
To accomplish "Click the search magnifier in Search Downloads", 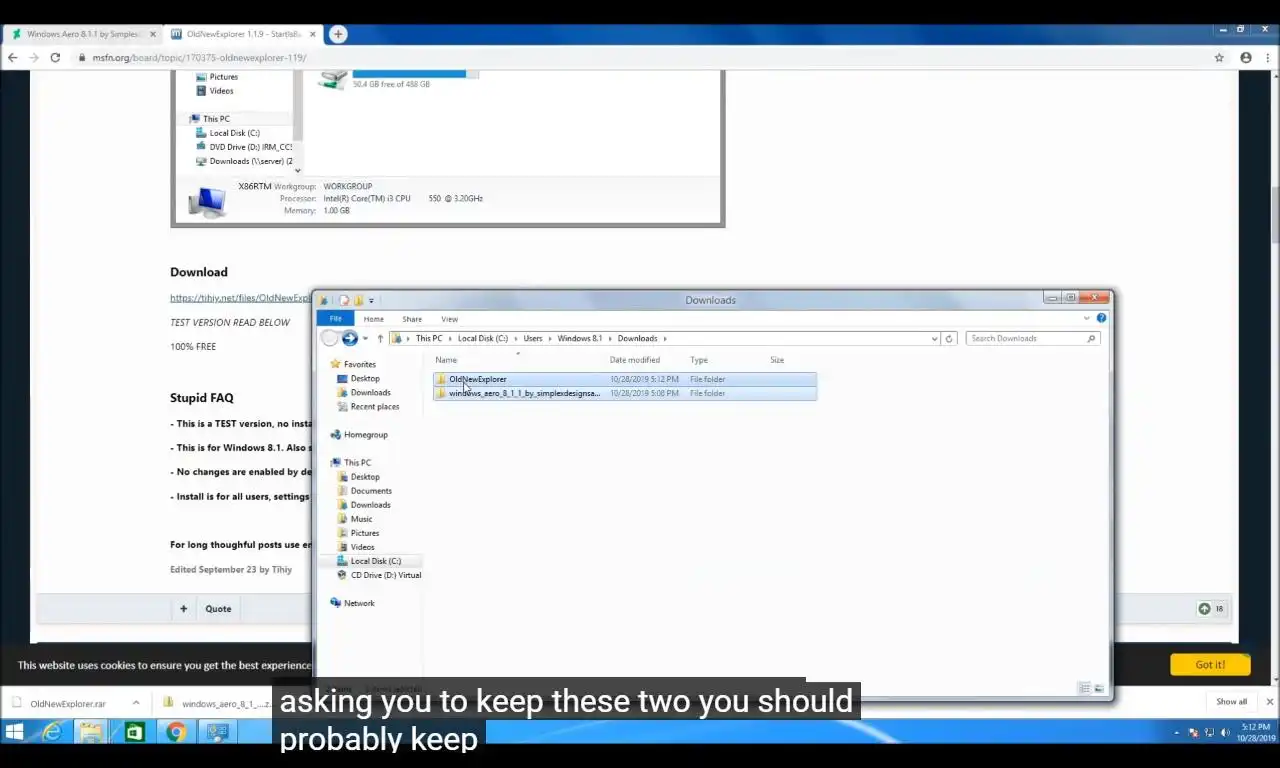I will coord(1091,338).
